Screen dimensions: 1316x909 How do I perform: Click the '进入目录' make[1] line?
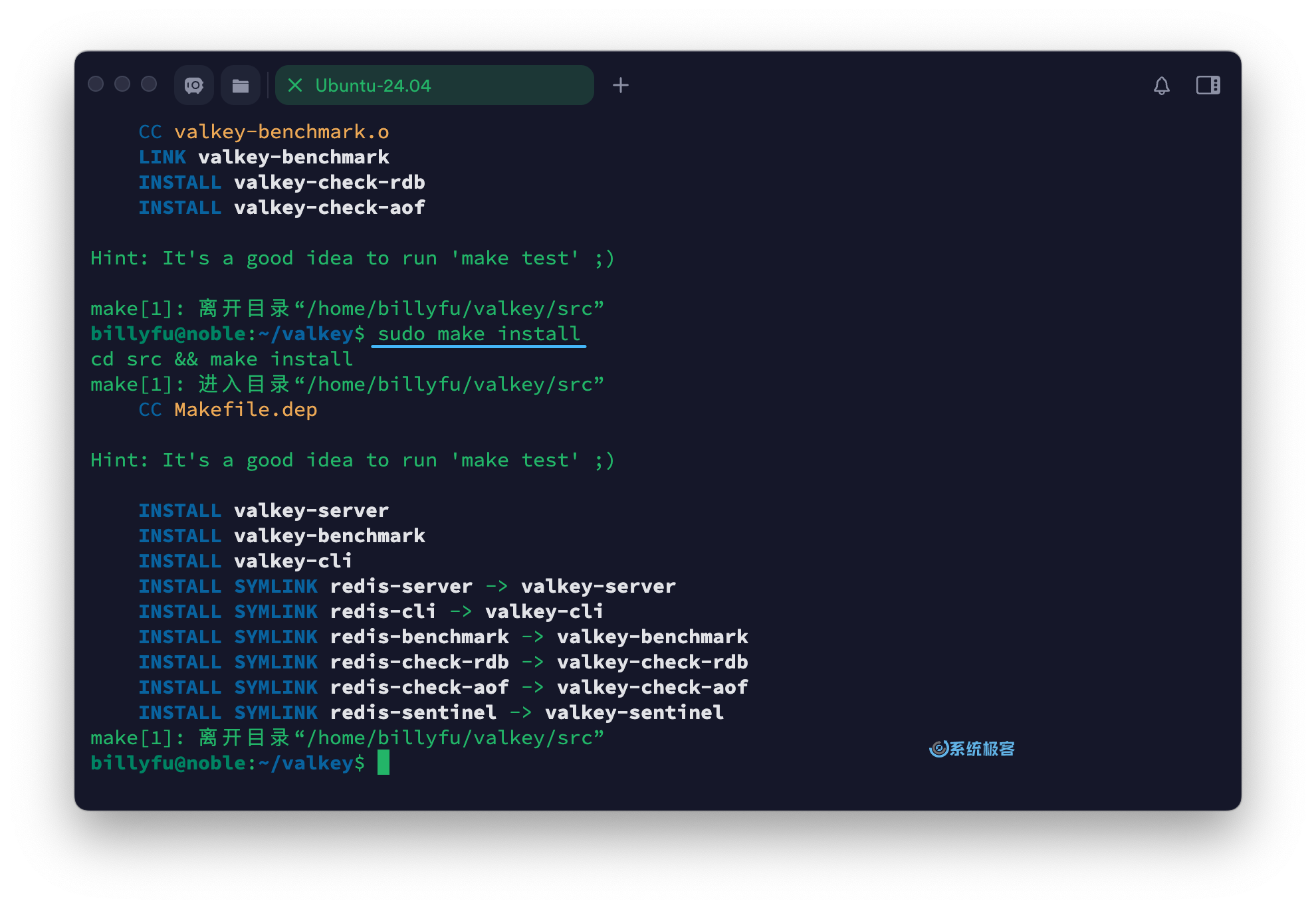(x=348, y=384)
